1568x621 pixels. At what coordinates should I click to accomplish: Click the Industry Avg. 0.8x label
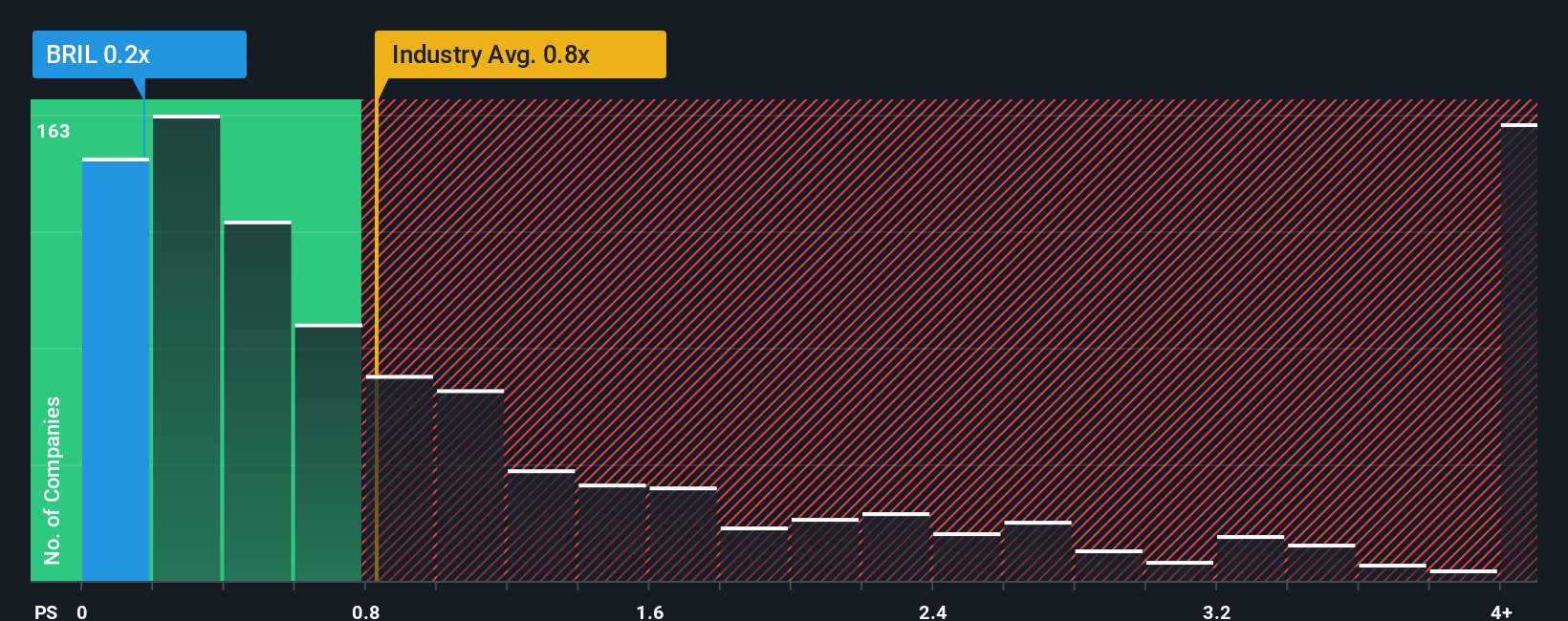[520, 54]
